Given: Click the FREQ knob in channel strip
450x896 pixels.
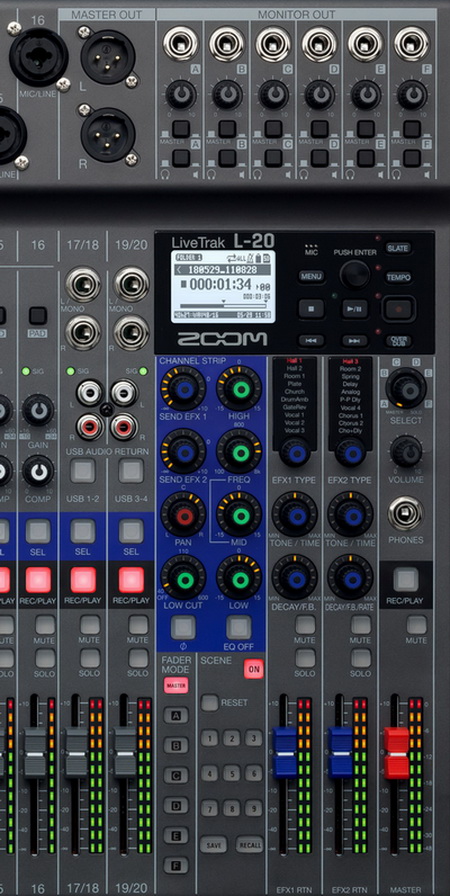Looking at the screenshot, I should point(240,451).
